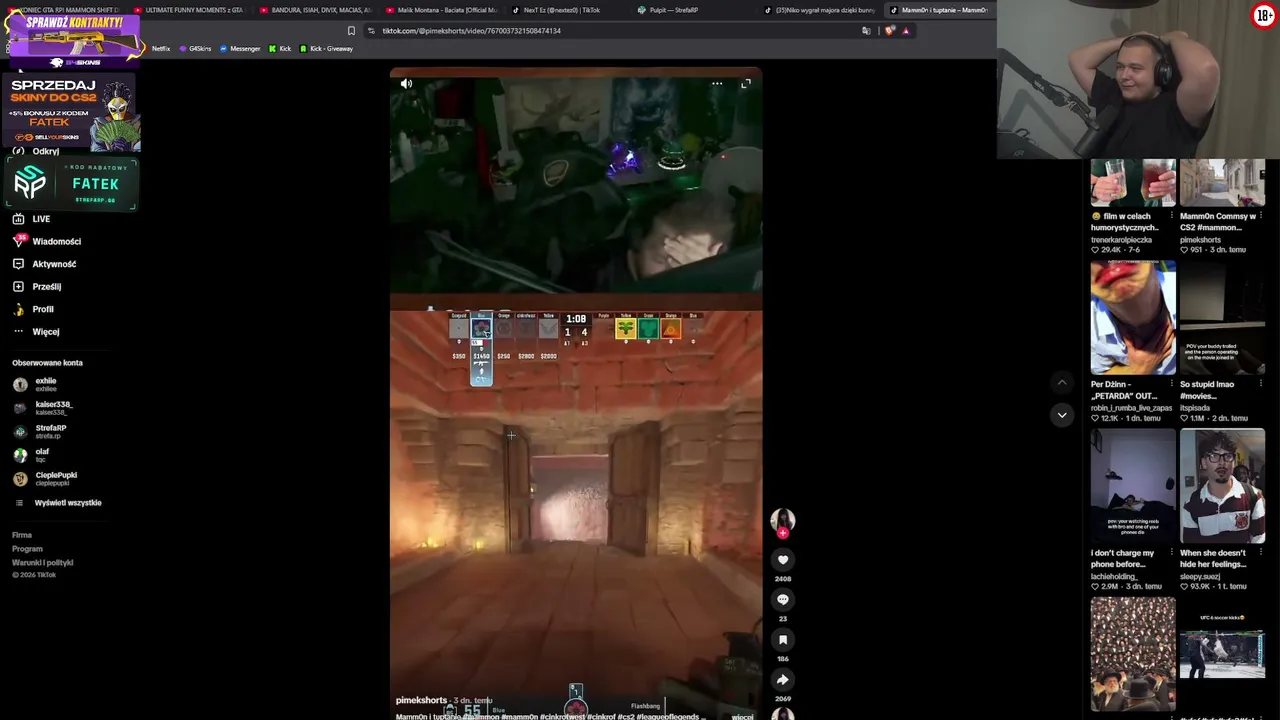Click the TikTok URL address field
This screenshot has height=720, width=1280.
tap(471, 31)
